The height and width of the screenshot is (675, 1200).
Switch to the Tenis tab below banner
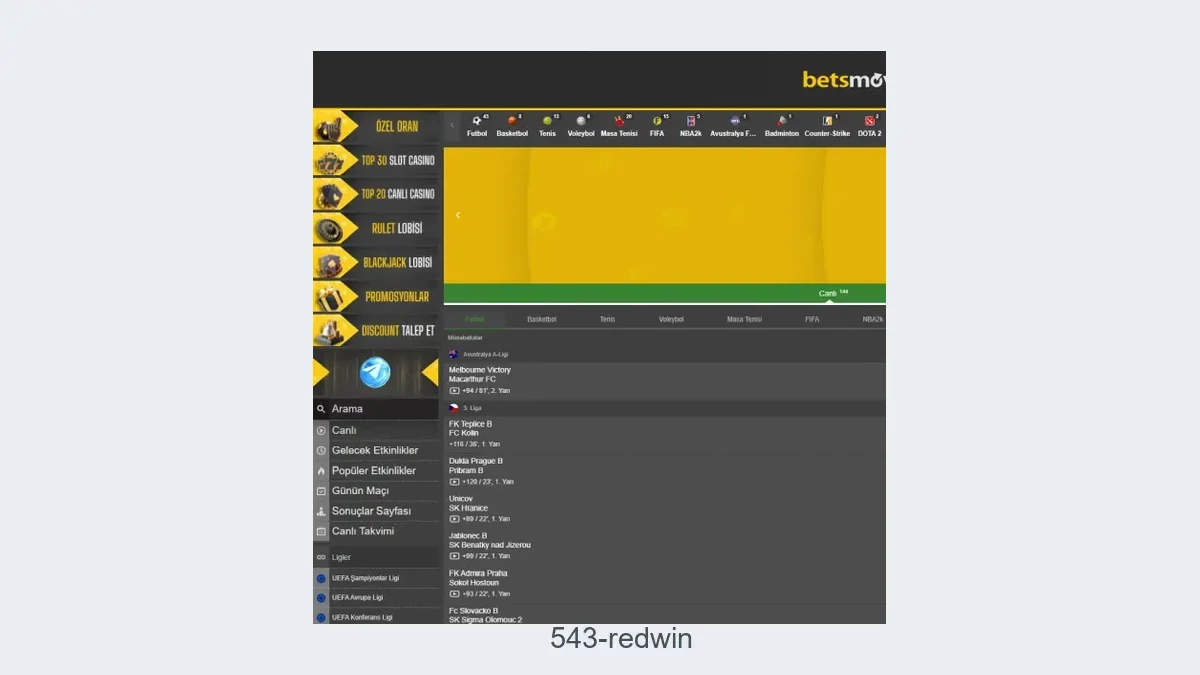(607, 319)
